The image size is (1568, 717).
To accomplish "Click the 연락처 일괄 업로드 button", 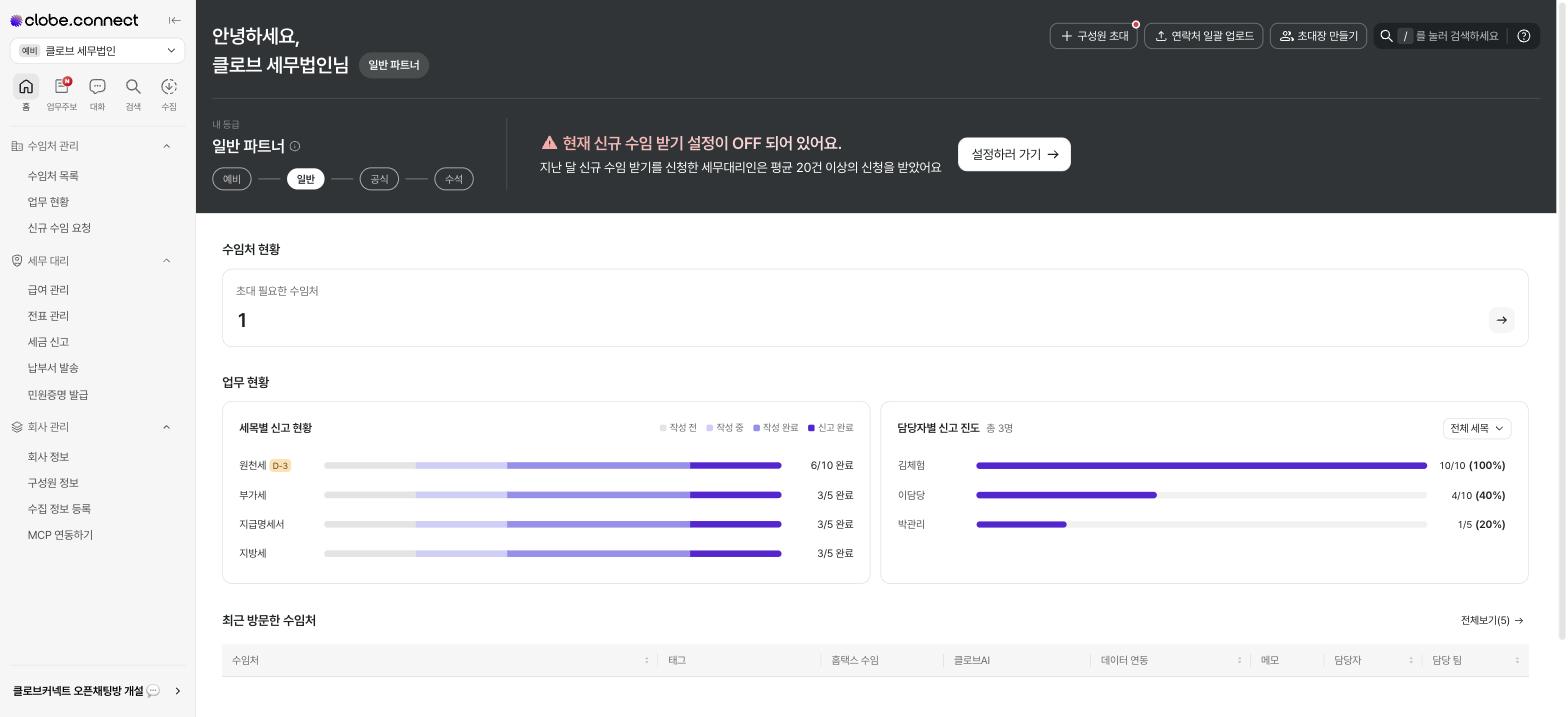I will (1204, 36).
